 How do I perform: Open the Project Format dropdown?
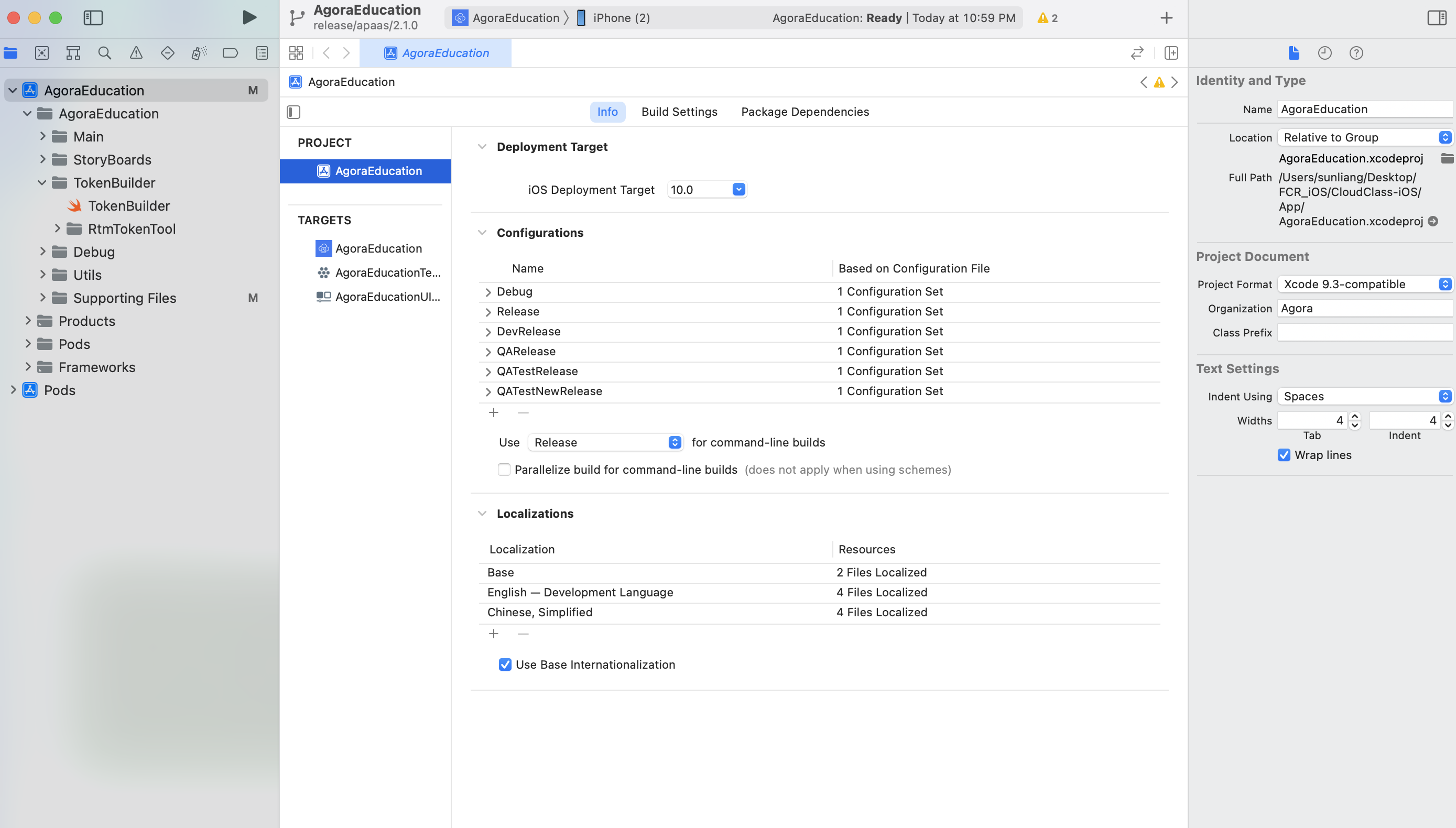tap(1365, 284)
